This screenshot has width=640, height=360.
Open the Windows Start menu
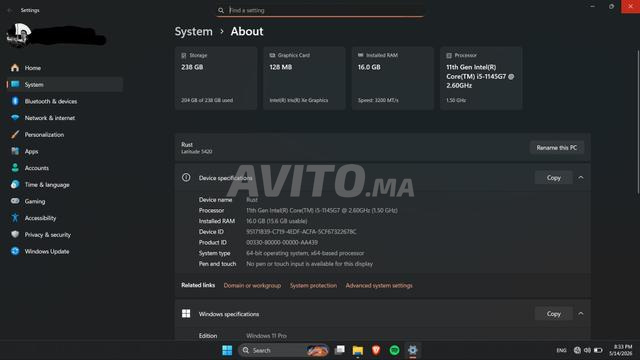pos(227,350)
